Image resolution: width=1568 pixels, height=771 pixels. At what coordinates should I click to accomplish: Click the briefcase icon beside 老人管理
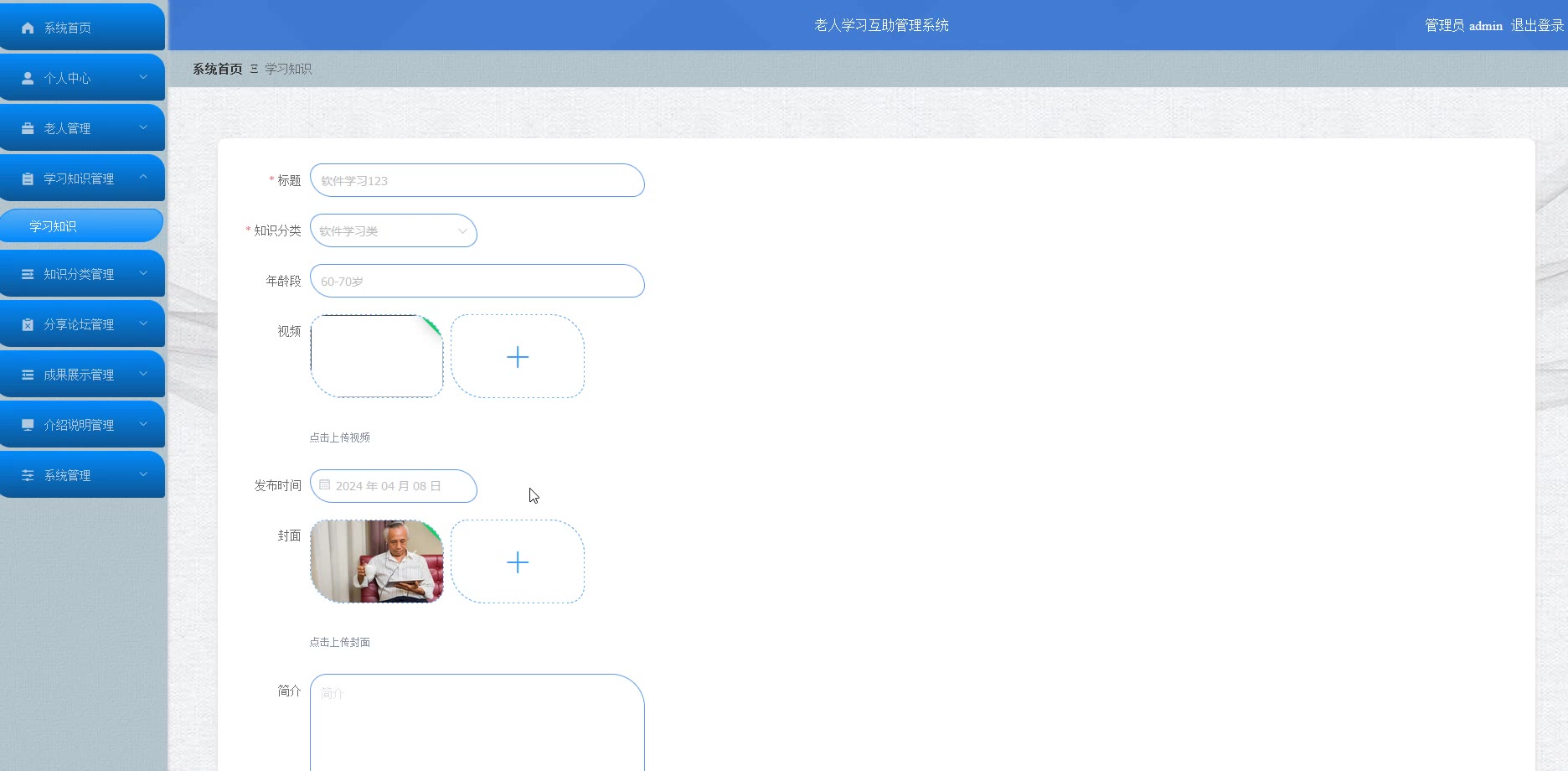point(28,128)
